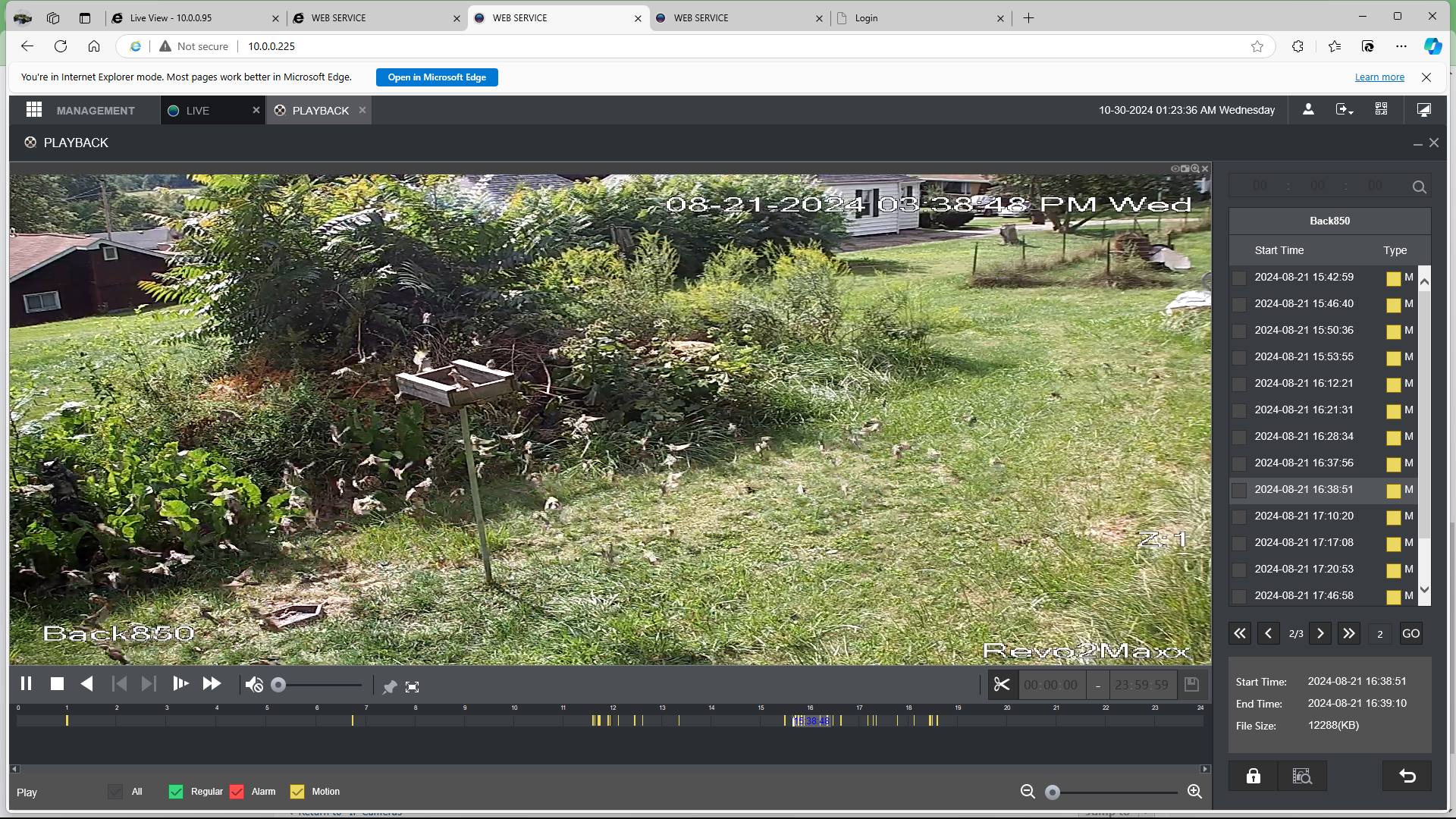Click the volume slider handle
Viewport: 1456px width, 819px height.
click(x=278, y=685)
